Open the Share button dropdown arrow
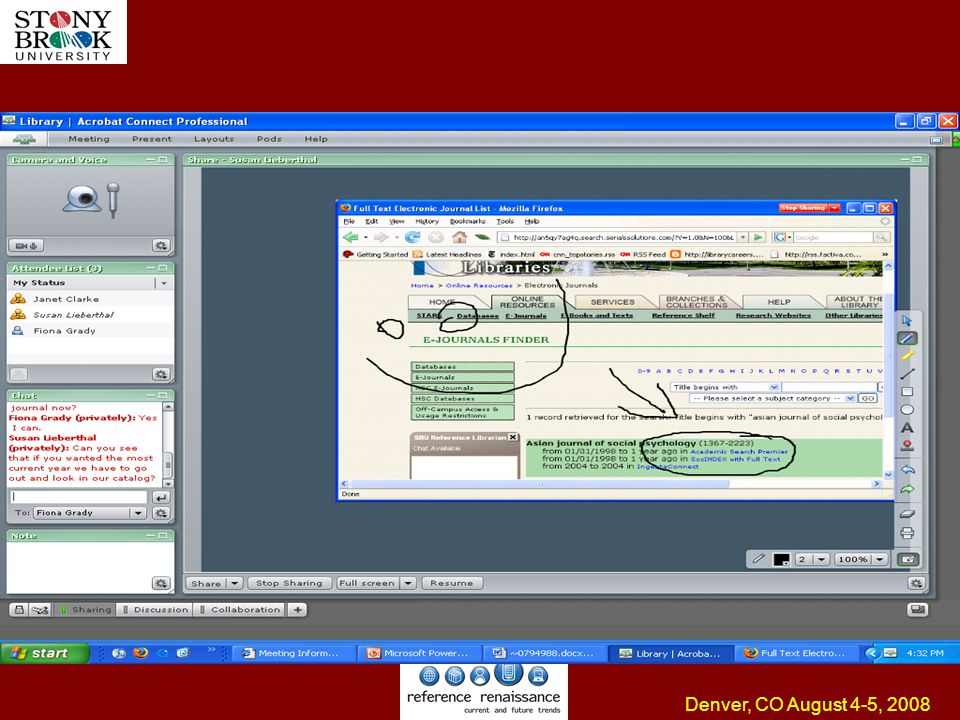Image resolution: width=960 pixels, height=720 pixels. [x=234, y=583]
